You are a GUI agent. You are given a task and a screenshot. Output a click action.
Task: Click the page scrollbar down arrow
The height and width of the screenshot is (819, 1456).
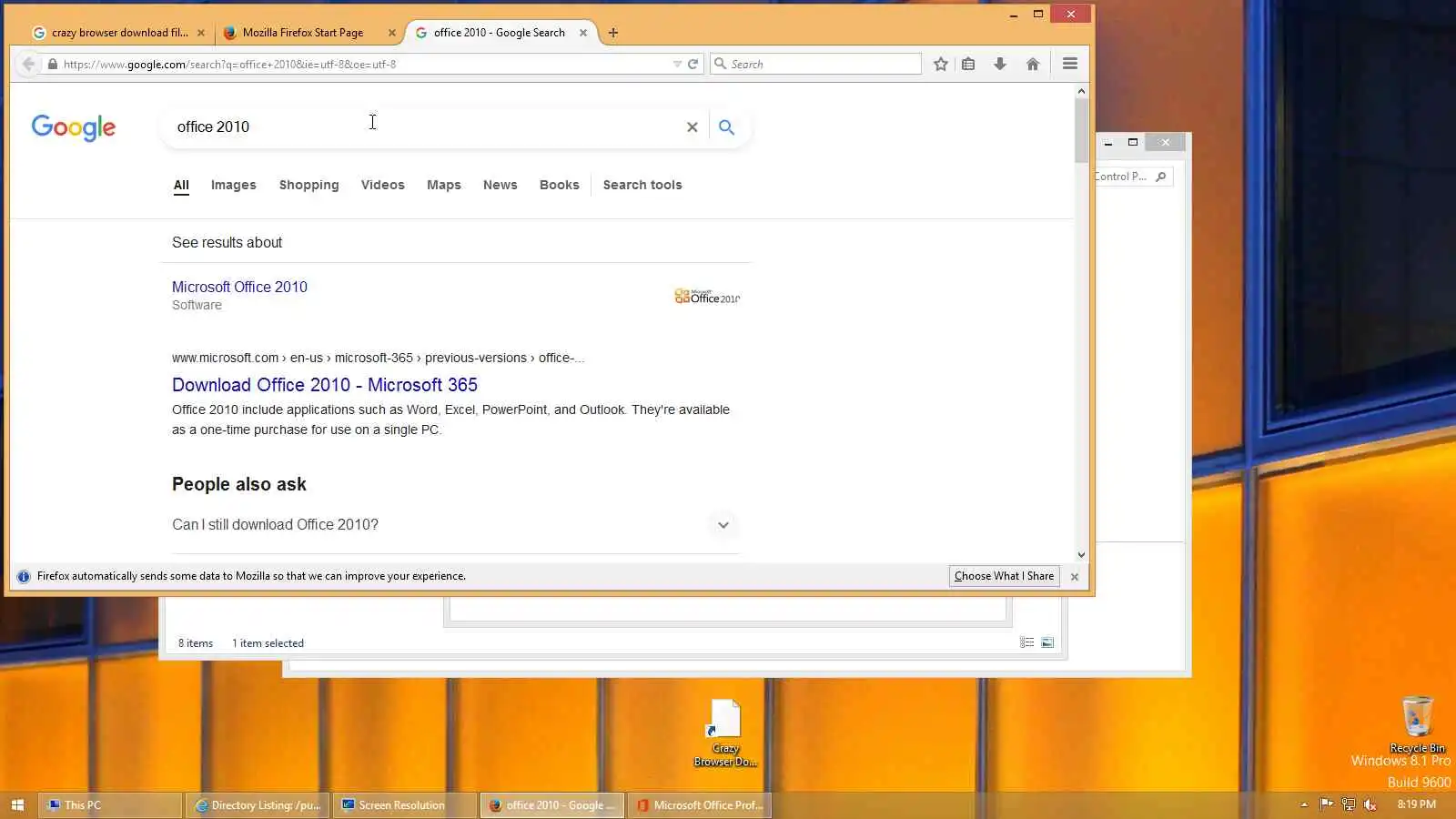coord(1082,554)
